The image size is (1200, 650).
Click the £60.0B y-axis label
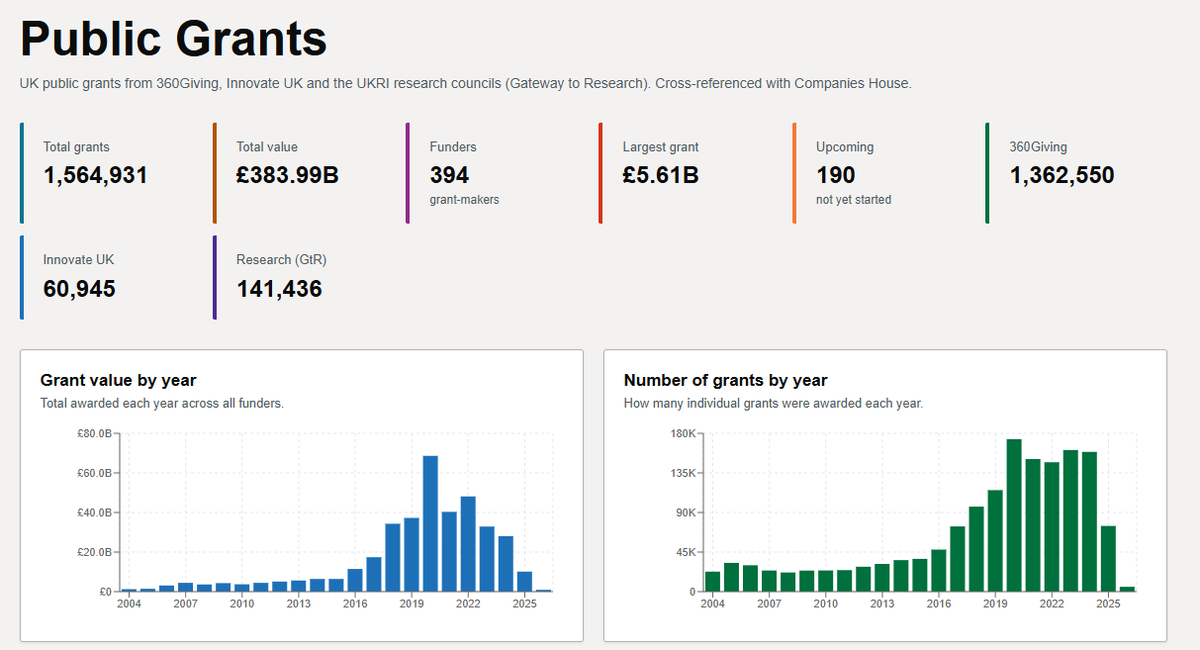[95, 473]
